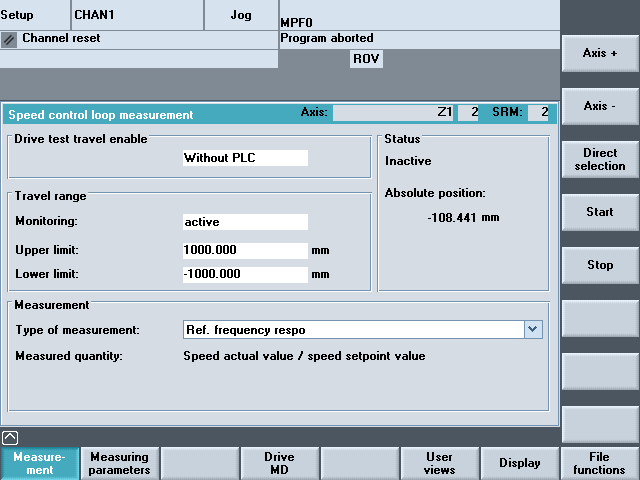Click the axis number field next to Z1
This screenshot has width=640, height=480.
click(x=468, y=113)
